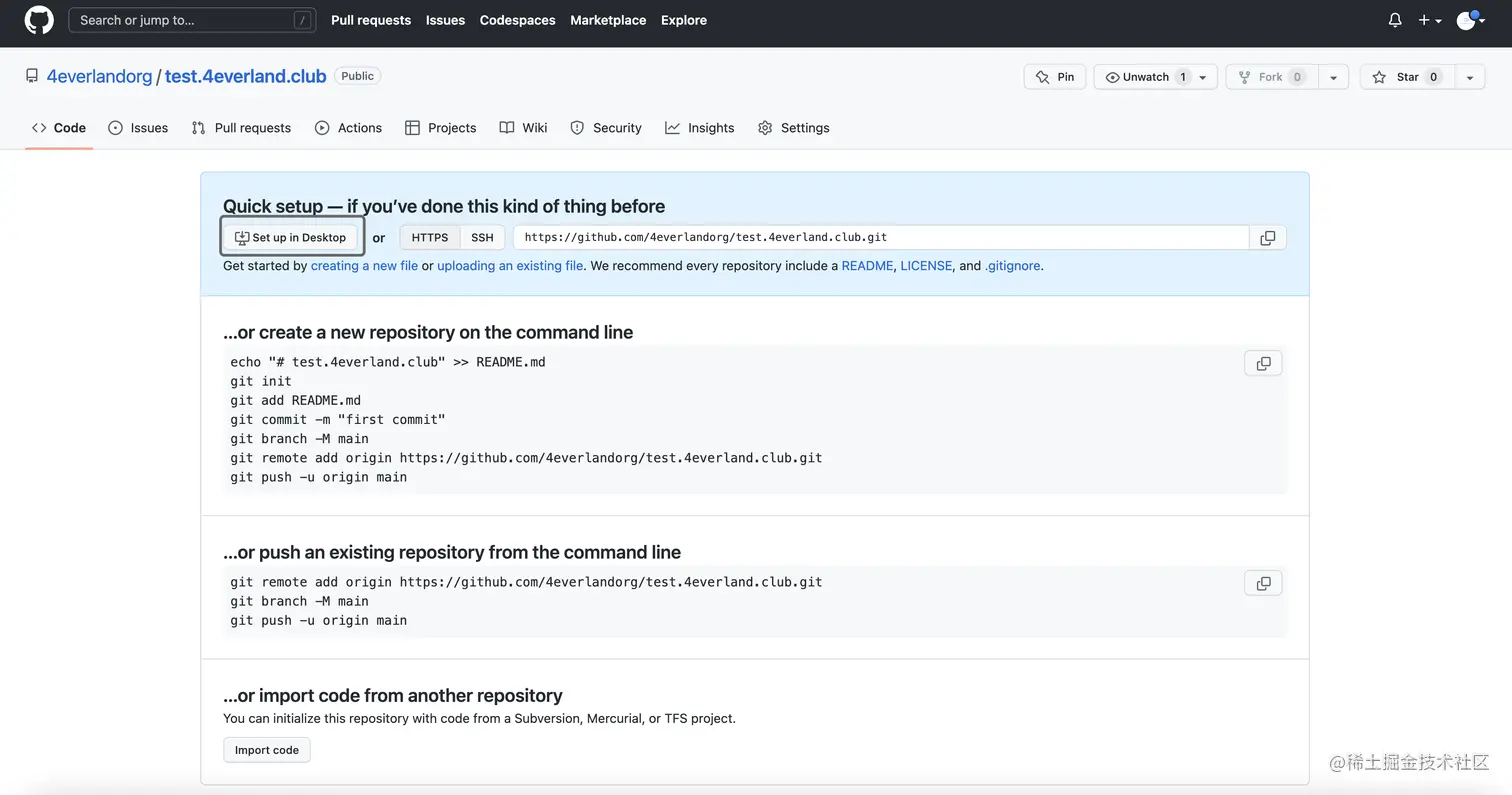The width and height of the screenshot is (1512, 795).
Task: Copy the push existing repository commands
Action: pos(1263,583)
